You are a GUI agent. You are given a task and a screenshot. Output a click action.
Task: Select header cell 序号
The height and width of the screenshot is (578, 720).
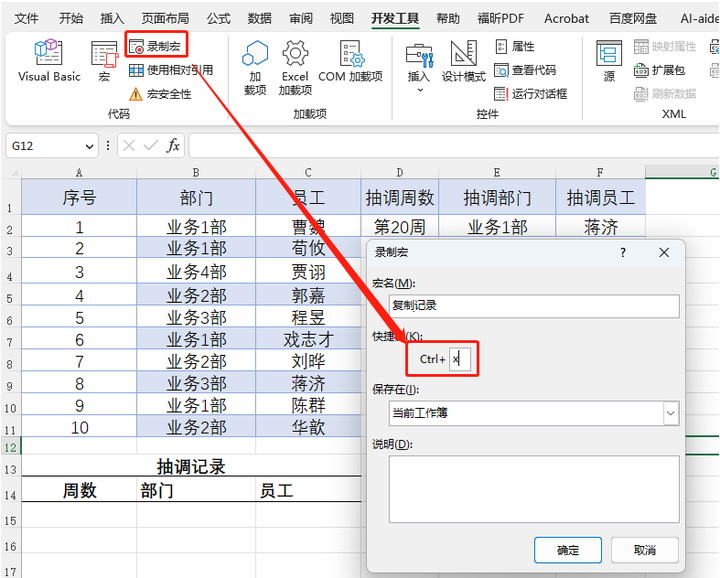79,197
